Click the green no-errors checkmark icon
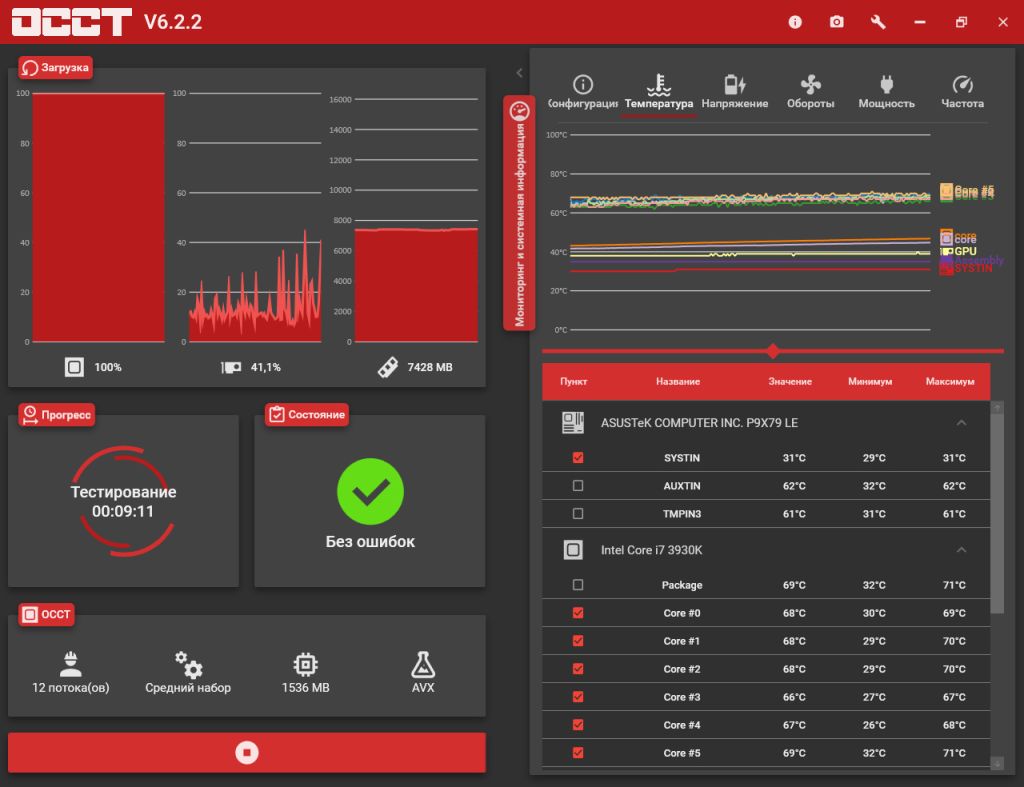The image size is (1024, 787). point(370,491)
